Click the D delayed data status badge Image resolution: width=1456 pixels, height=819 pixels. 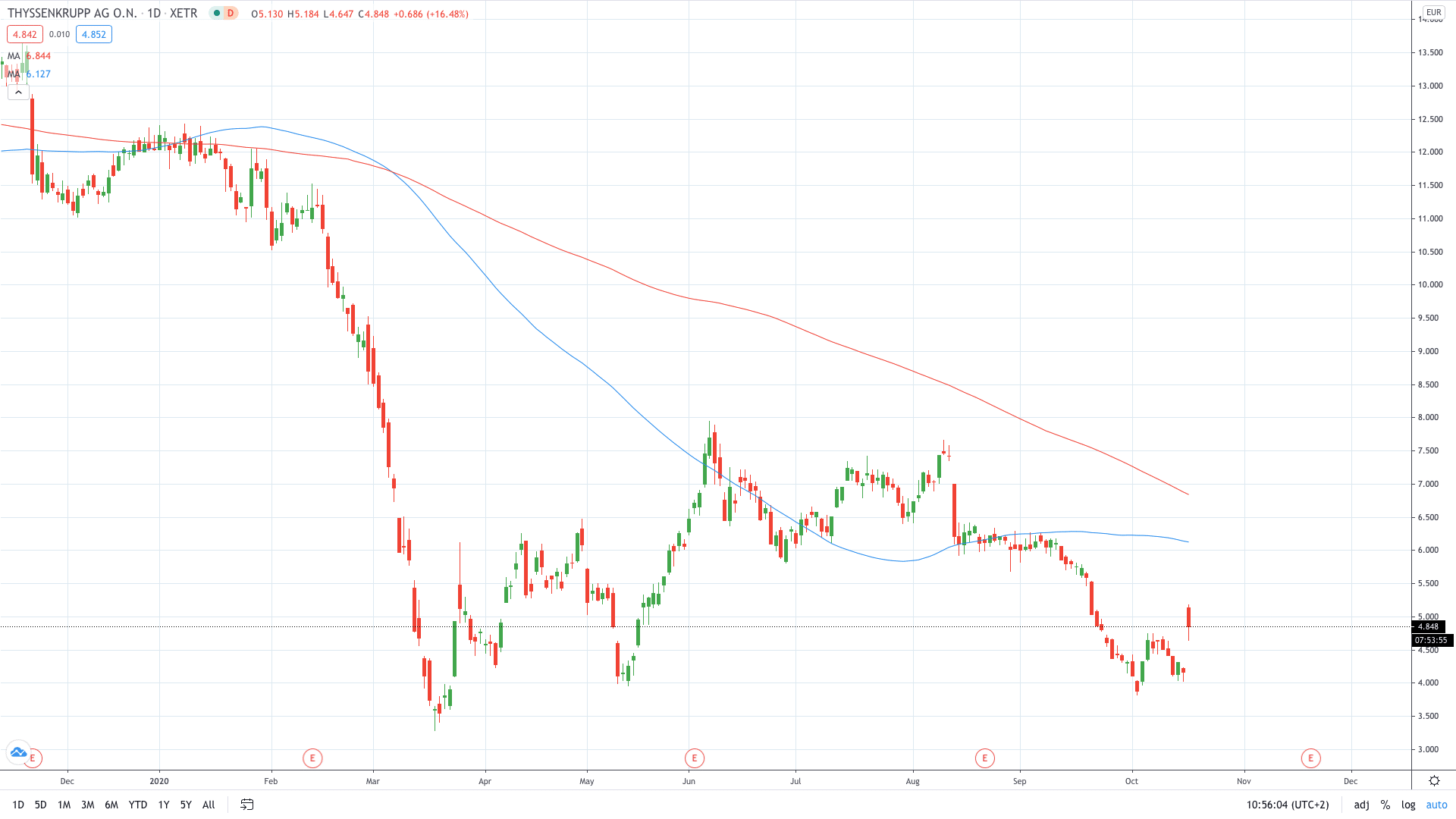(x=231, y=13)
